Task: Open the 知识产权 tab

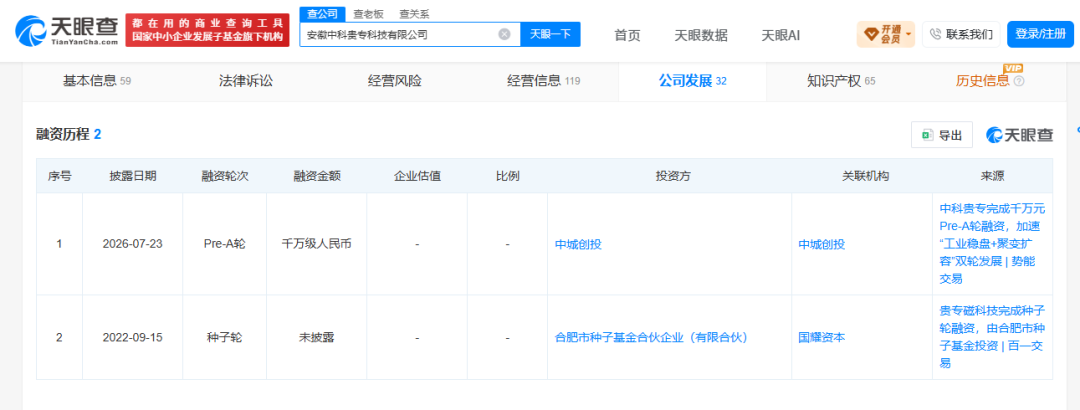Action: (841, 81)
